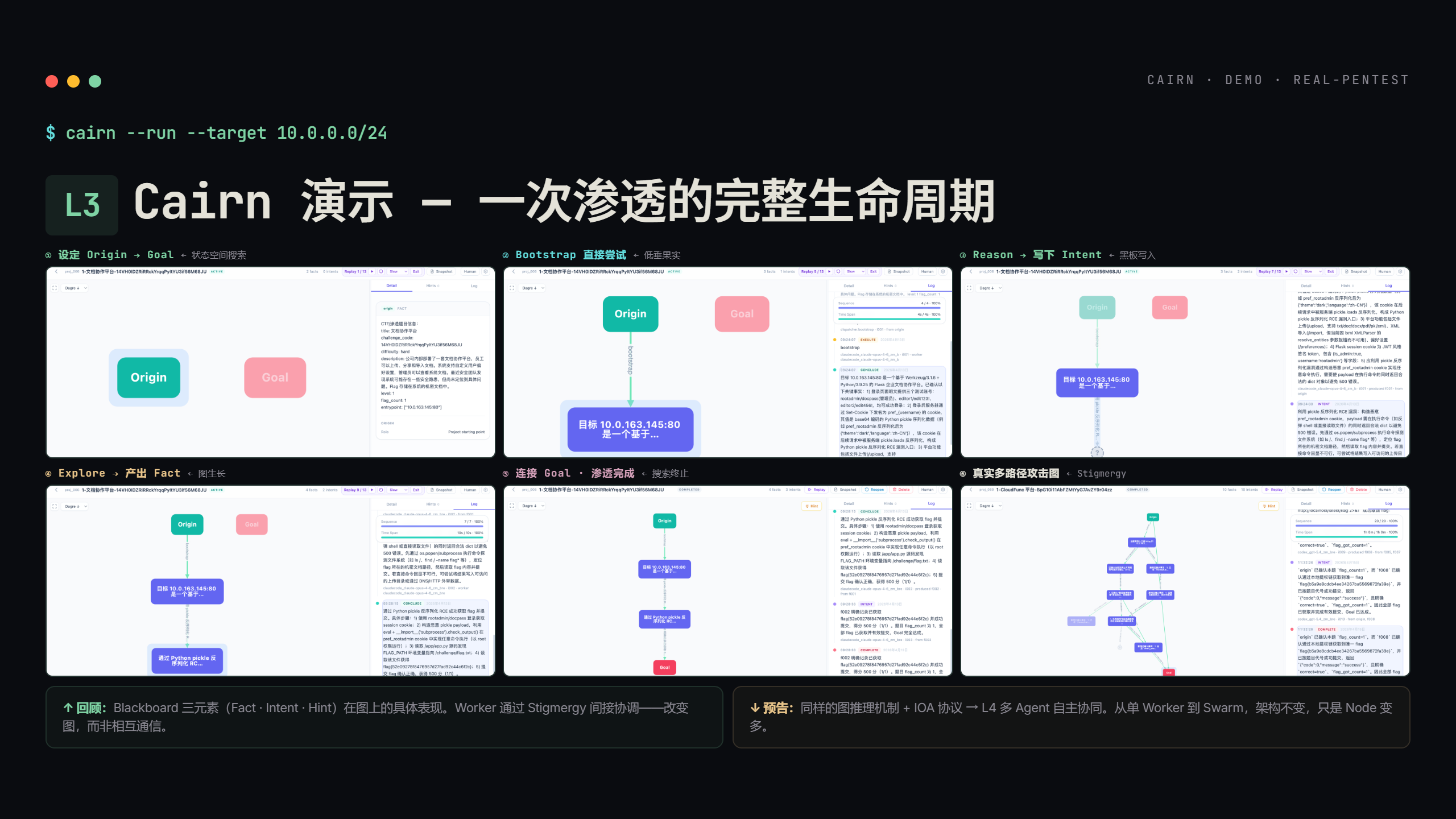Click Reopen in CloudFunc panel

(x=1331, y=490)
